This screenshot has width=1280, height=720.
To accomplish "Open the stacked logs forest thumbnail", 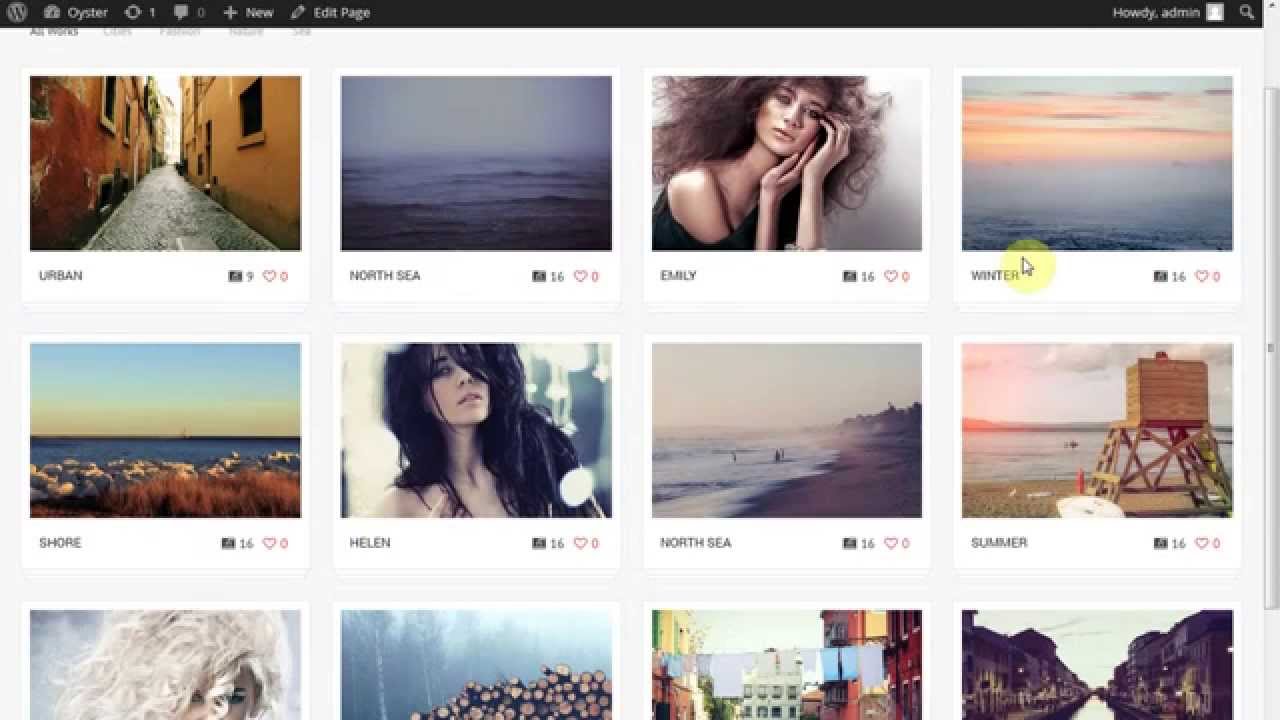I will [476, 665].
